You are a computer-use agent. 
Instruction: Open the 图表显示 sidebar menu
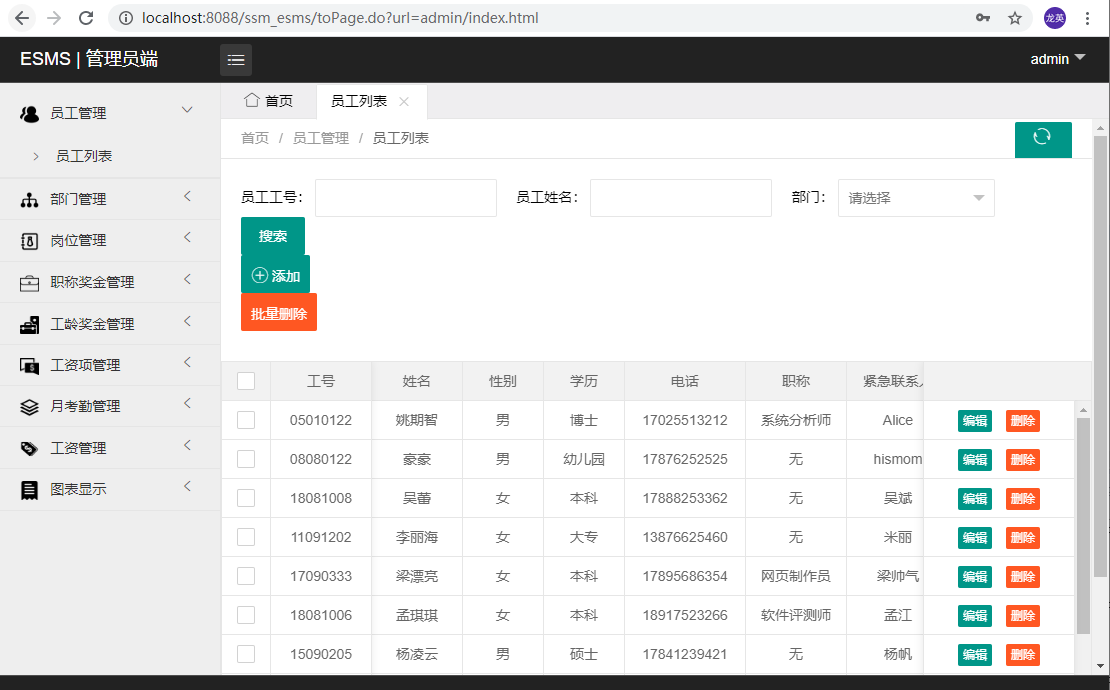(x=110, y=489)
